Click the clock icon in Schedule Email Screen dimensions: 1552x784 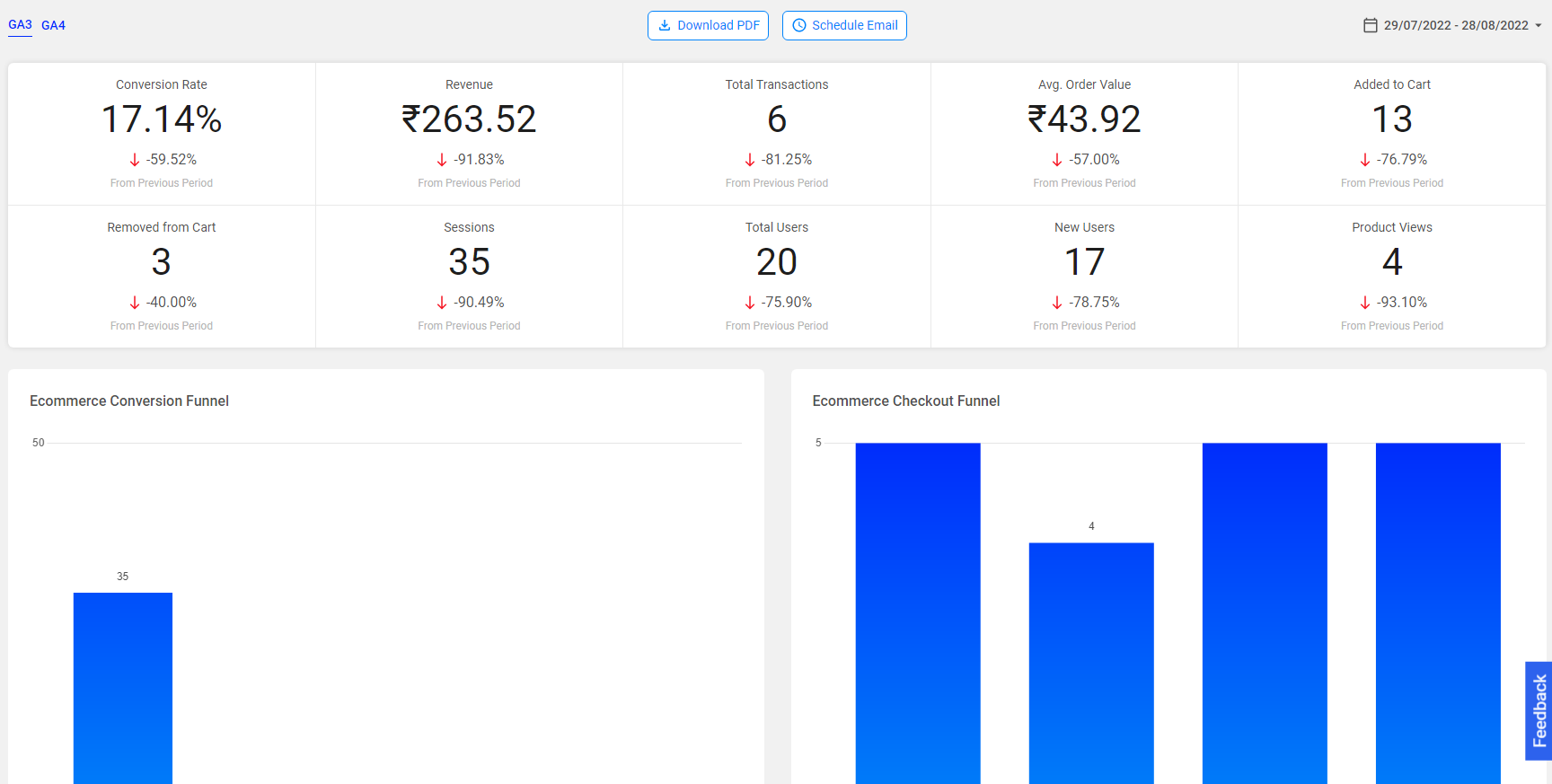point(799,25)
